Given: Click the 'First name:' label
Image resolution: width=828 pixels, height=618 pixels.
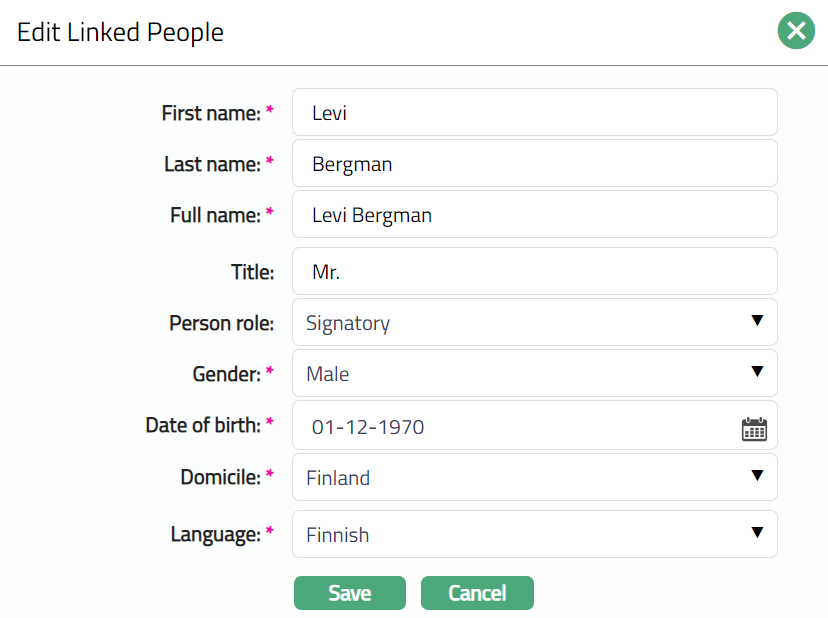Looking at the screenshot, I should coord(210,113).
